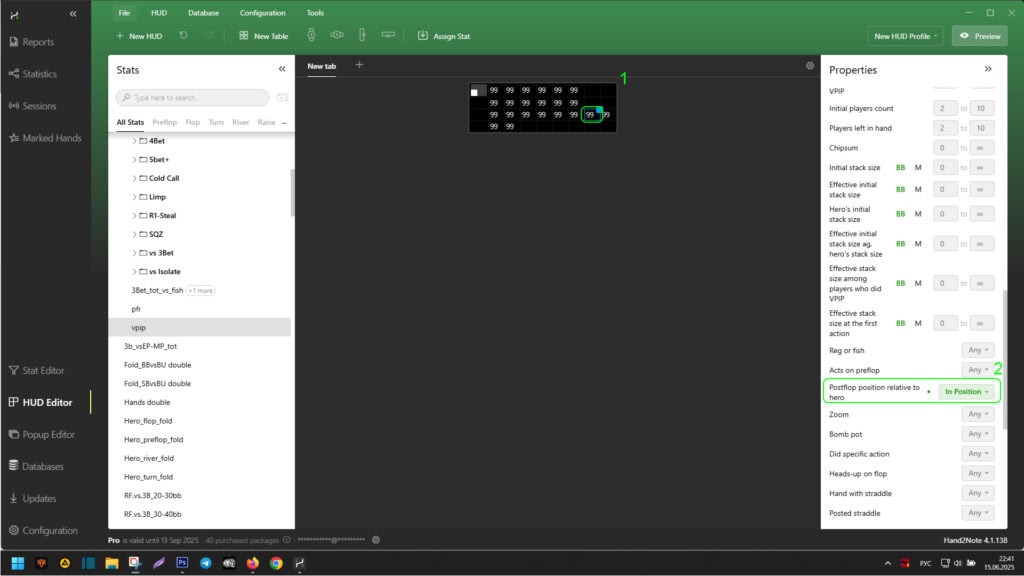Open HUD tab settings gear icon

(810, 66)
